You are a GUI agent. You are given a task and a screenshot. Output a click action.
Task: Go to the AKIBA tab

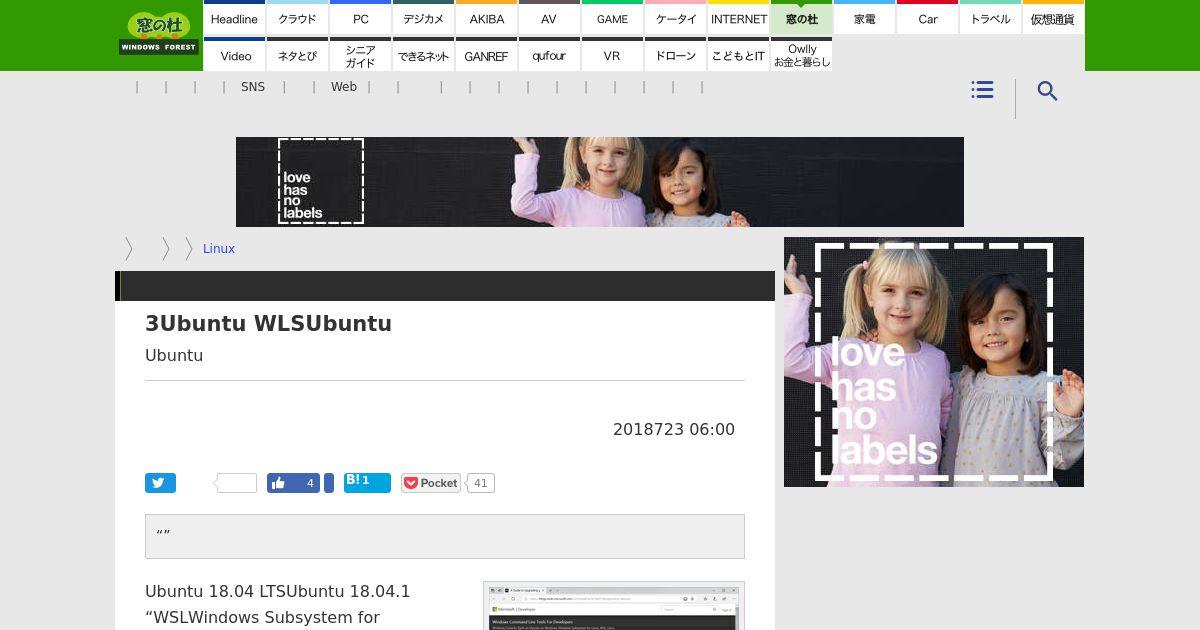(x=486, y=17)
